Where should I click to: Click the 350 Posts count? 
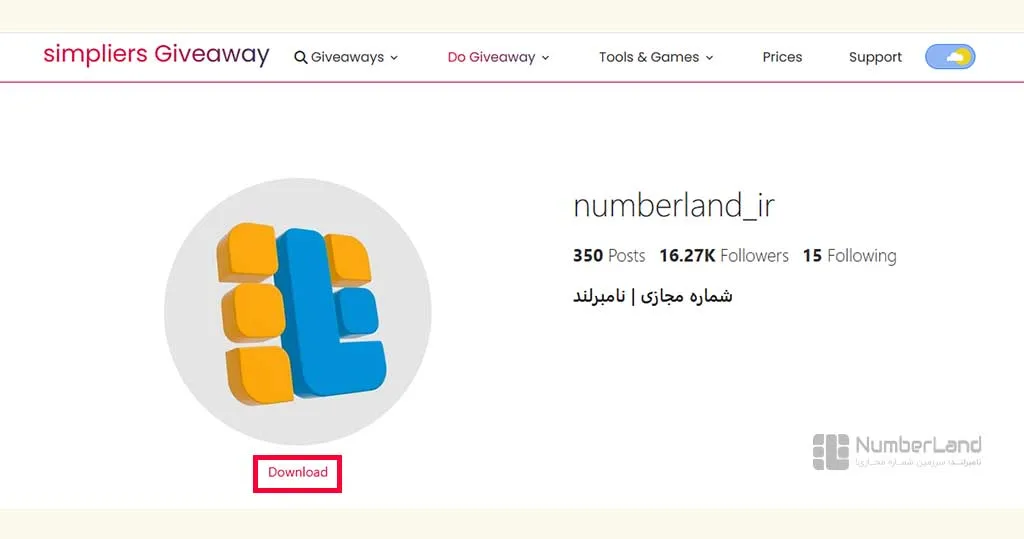[x=609, y=255]
